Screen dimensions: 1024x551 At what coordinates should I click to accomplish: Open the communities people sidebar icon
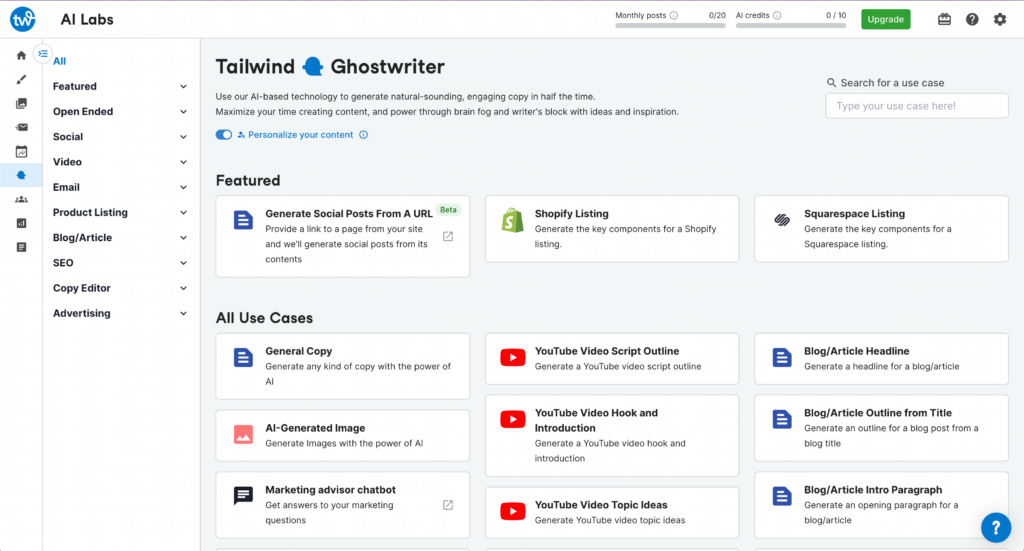pos(22,199)
